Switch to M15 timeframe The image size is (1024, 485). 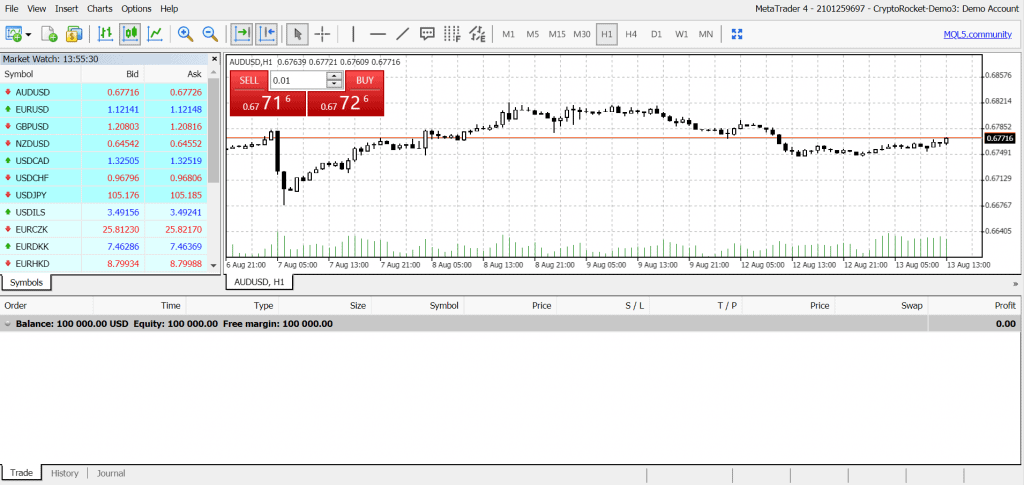coord(557,34)
